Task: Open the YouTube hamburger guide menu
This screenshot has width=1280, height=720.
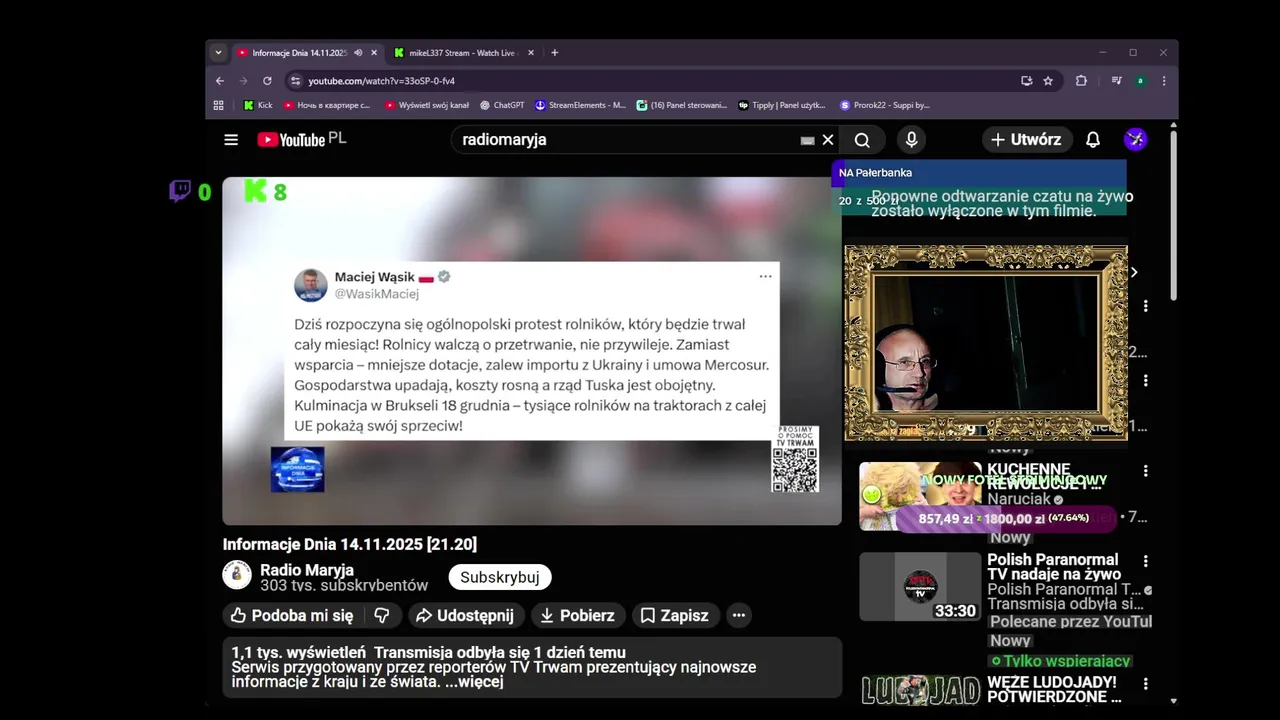Action: (x=231, y=140)
